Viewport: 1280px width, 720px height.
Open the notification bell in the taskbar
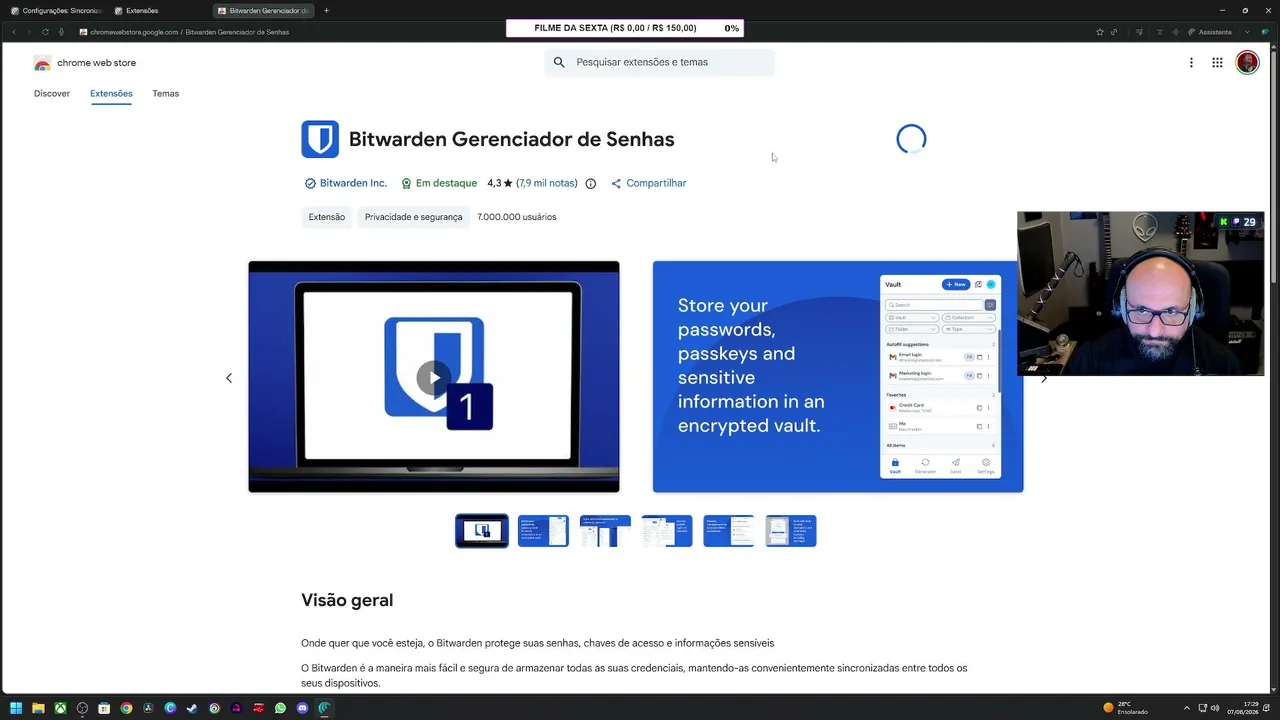click(1268, 708)
